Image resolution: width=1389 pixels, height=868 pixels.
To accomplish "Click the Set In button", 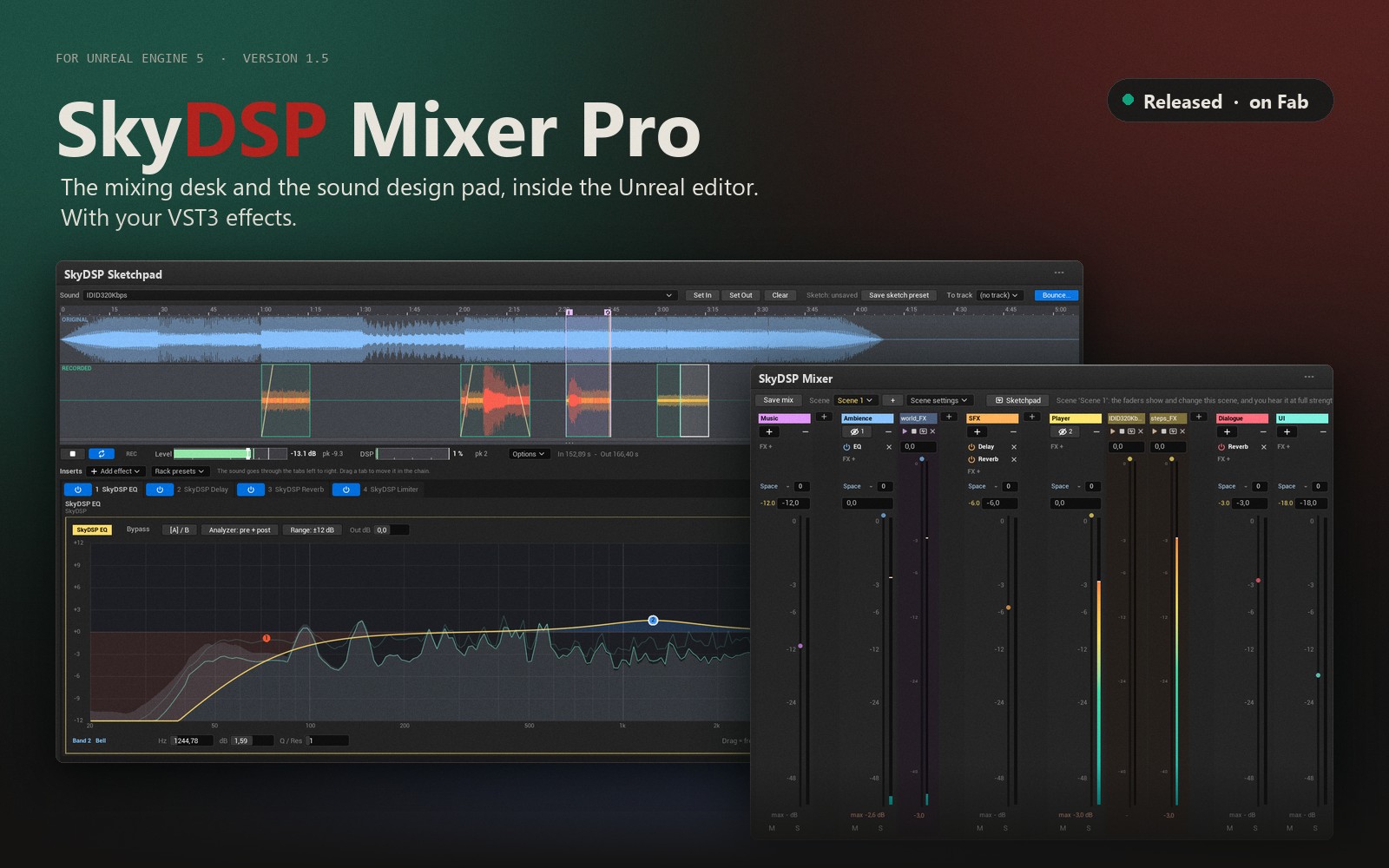I will pos(702,295).
